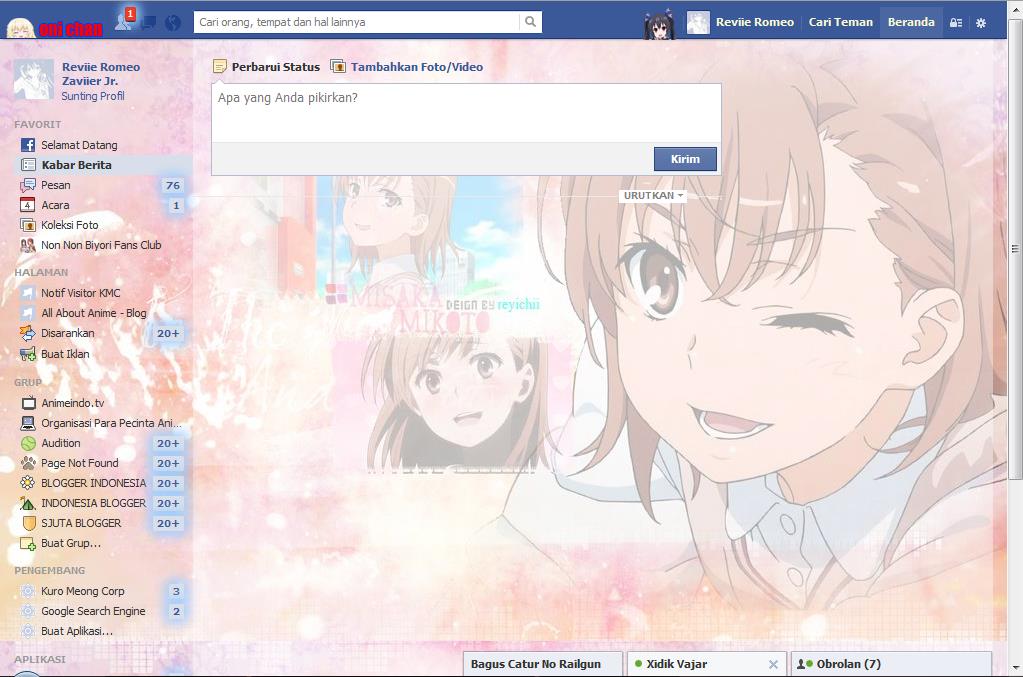Click the Google Search Engine 2 counter
This screenshot has width=1023, height=677.
[176, 611]
